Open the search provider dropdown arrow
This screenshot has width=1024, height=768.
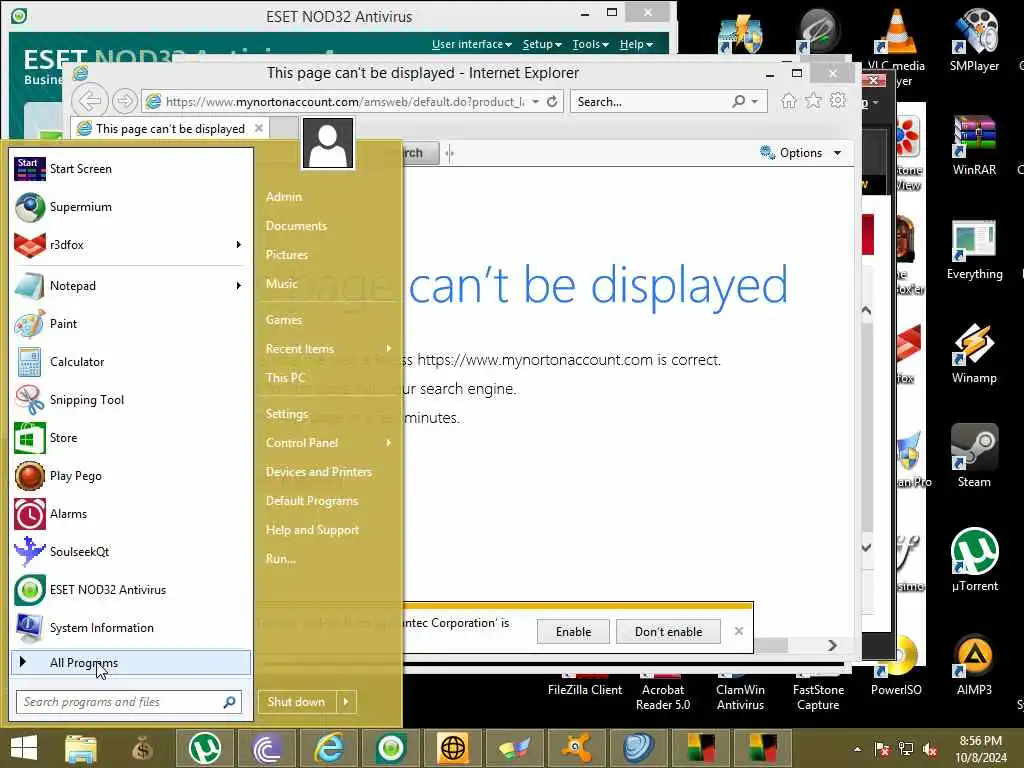point(755,101)
